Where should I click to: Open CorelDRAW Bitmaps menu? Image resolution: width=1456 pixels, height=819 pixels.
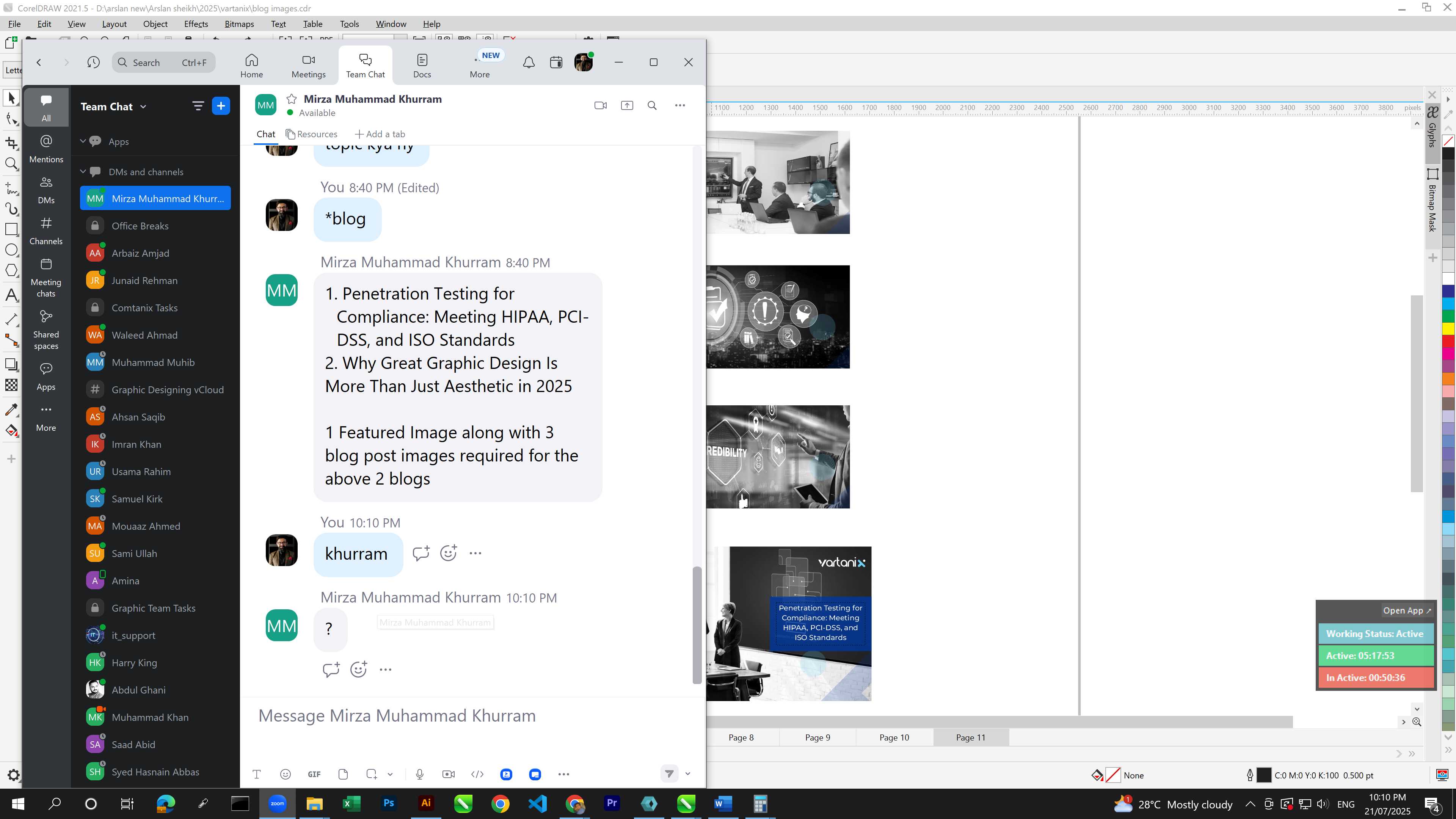coord(239,24)
